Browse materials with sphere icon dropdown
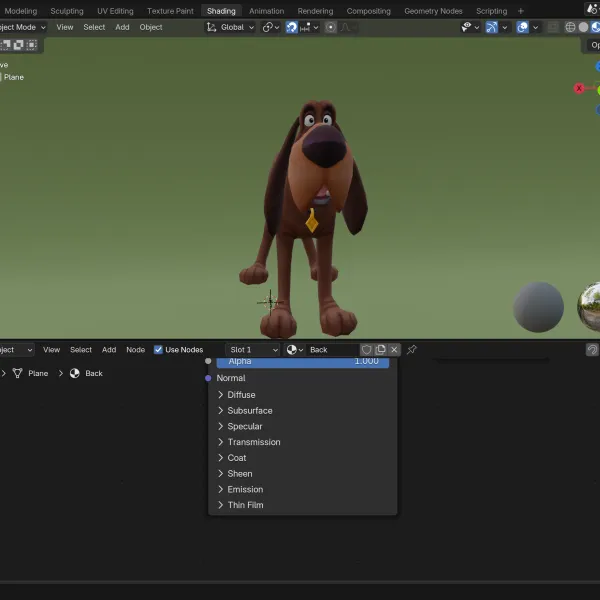 (295, 350)
